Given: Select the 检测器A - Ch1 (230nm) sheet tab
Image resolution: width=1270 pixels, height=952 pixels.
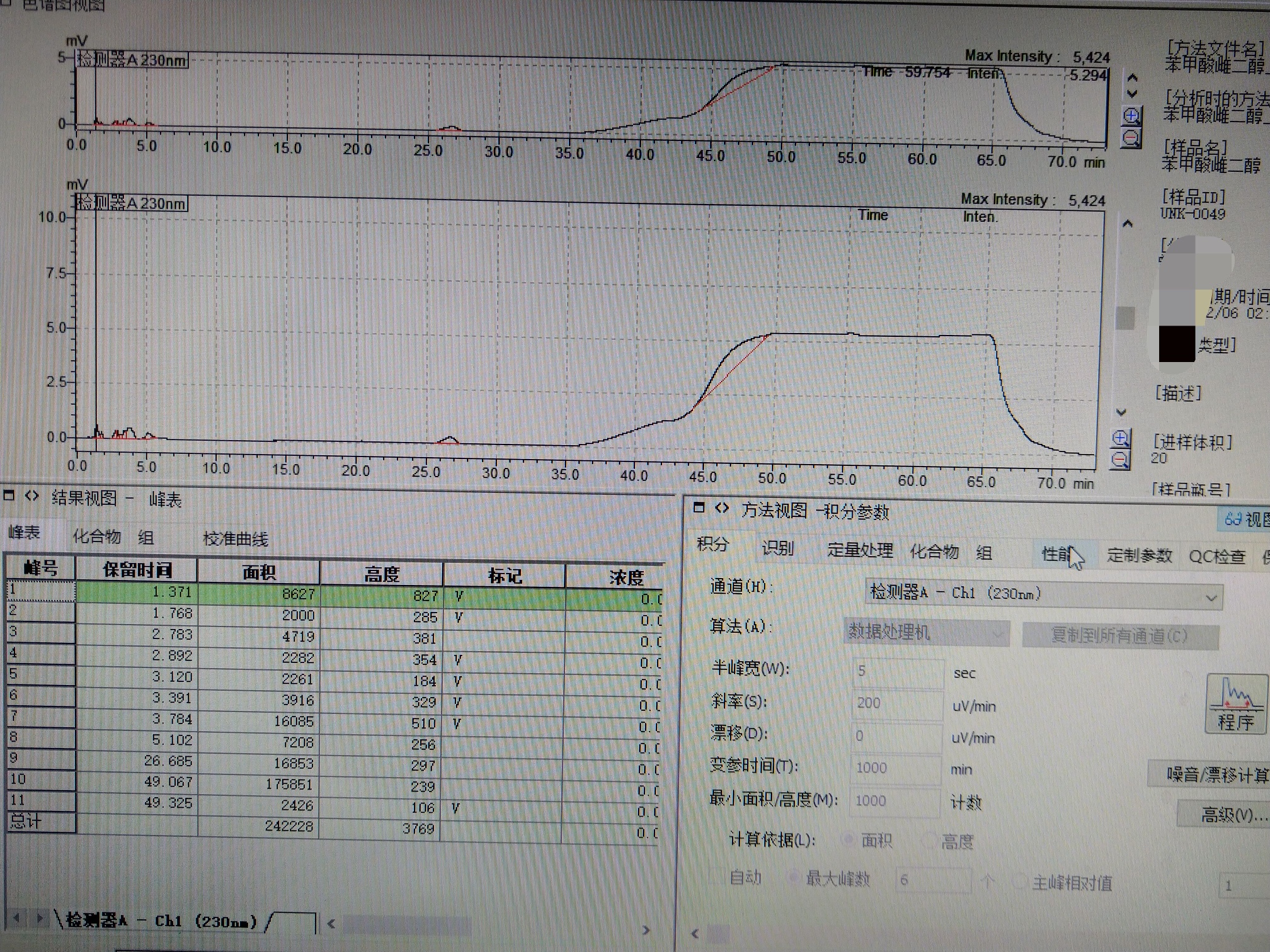Looking at the screenshot, I should pos(162,921).
